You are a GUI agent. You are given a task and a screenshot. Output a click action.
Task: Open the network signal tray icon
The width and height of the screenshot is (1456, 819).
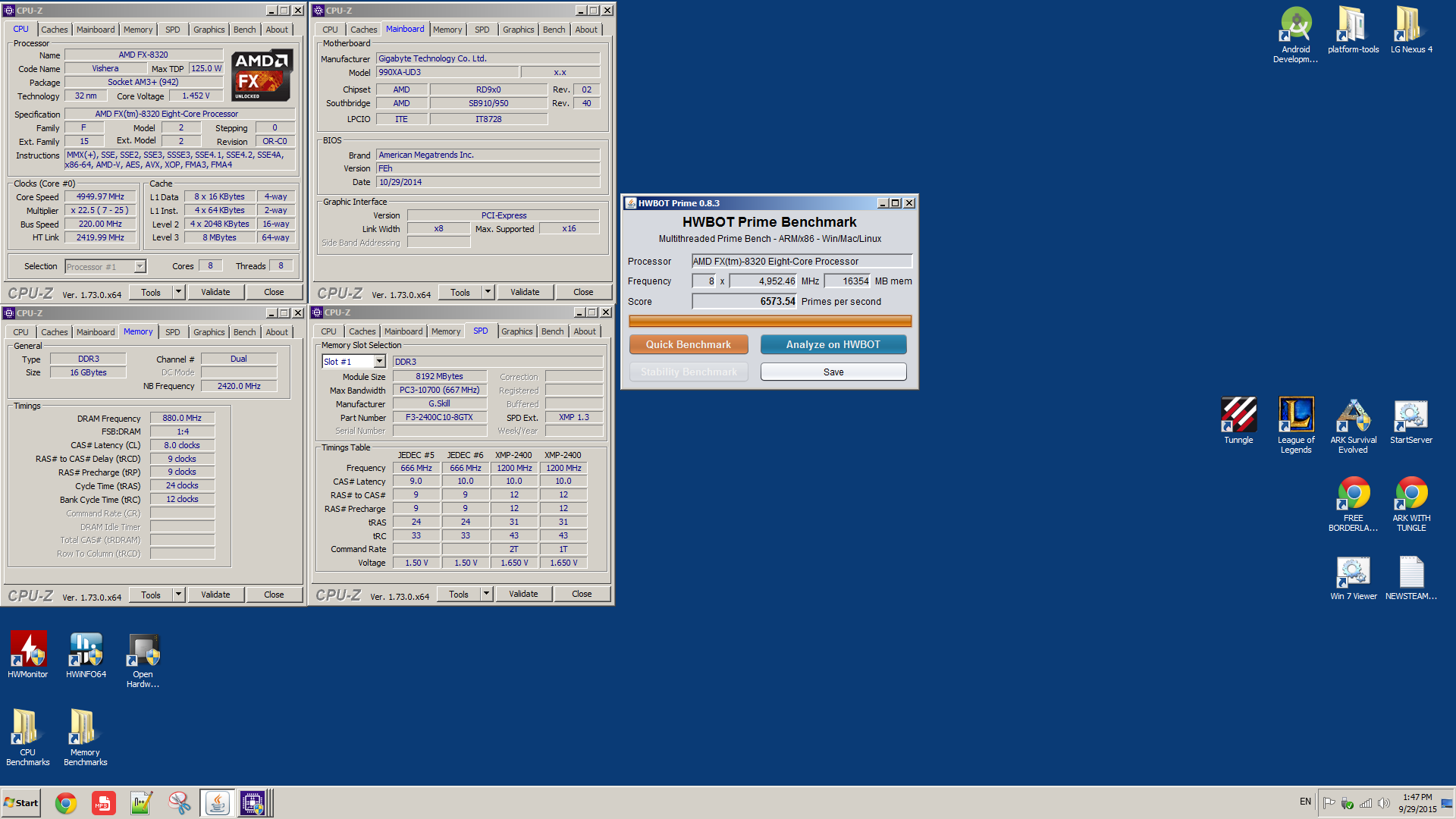[1365, 803]
